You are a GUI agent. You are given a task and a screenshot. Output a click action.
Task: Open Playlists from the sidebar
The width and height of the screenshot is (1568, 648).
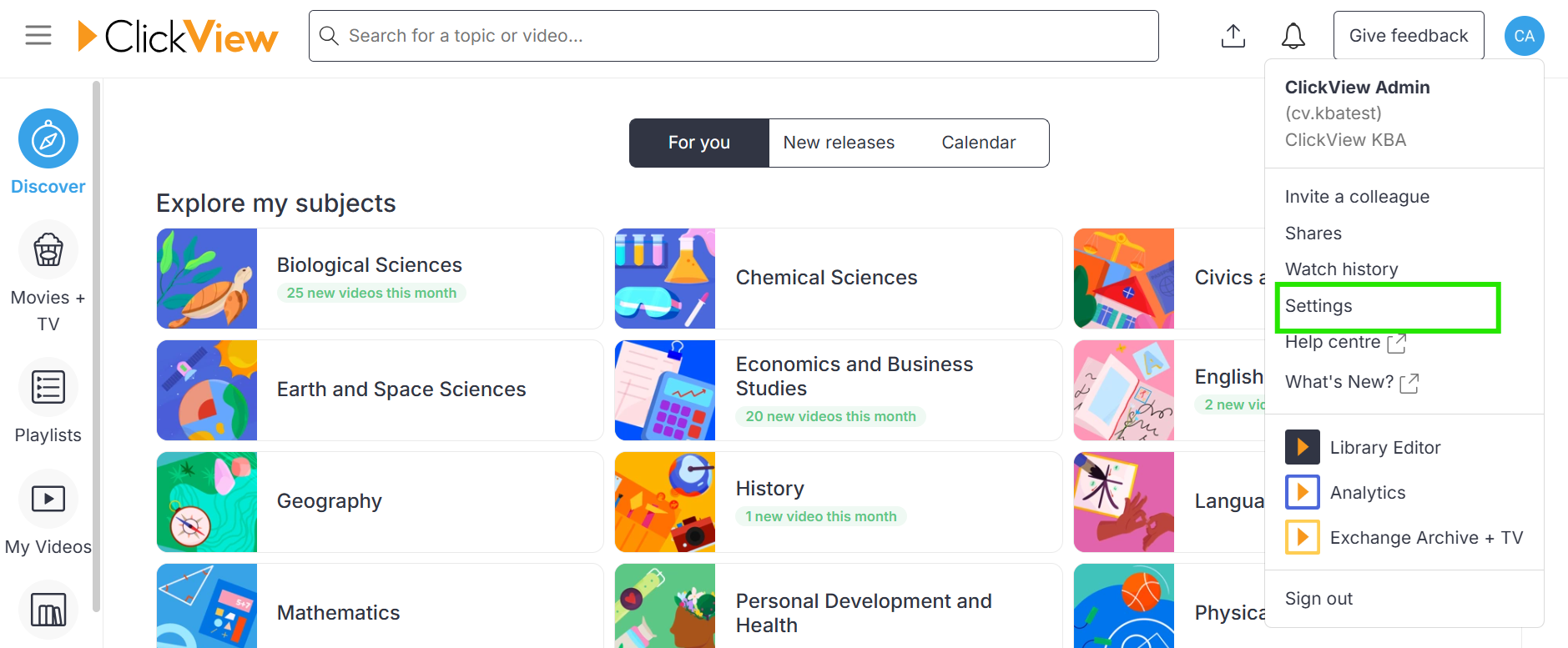[48, 387]
